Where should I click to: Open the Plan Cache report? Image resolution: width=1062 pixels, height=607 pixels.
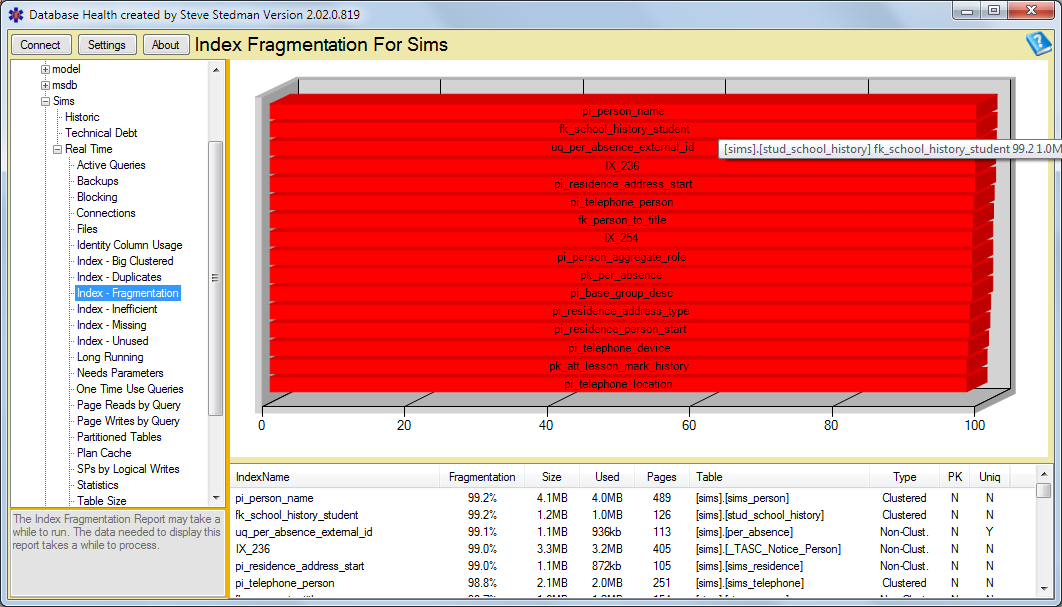[x=103, y=452]
